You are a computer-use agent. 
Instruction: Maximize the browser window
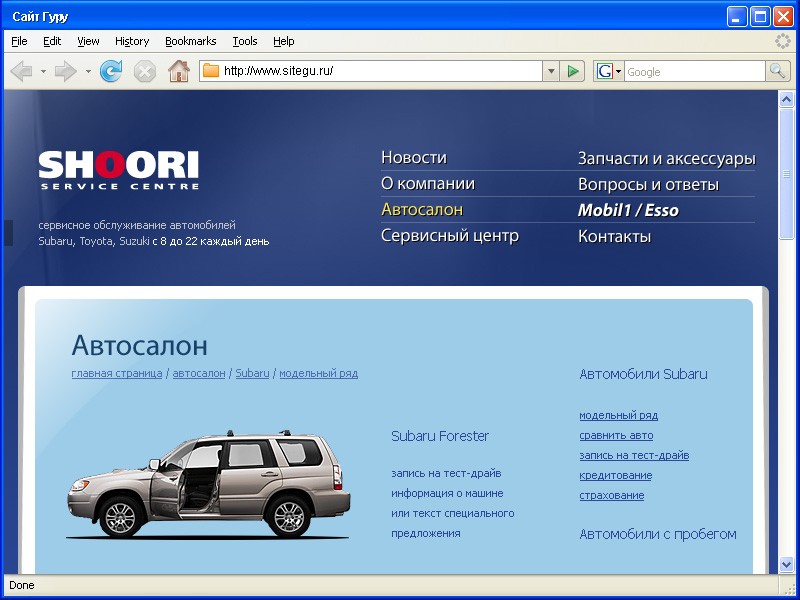(760, 17)
